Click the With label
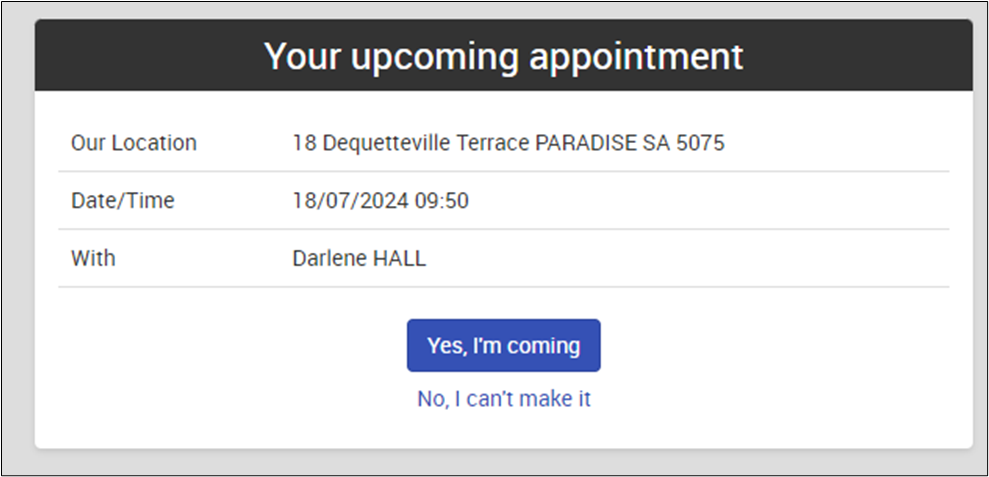The width and height of the screenshot is (989, 477). 93,258
